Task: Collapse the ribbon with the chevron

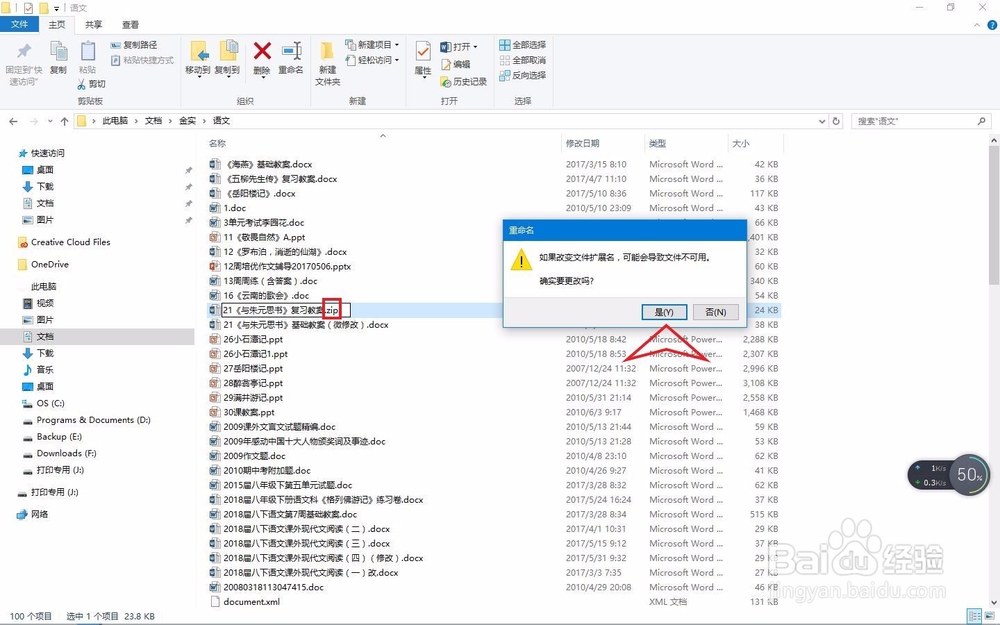Action: click(977, 25)
